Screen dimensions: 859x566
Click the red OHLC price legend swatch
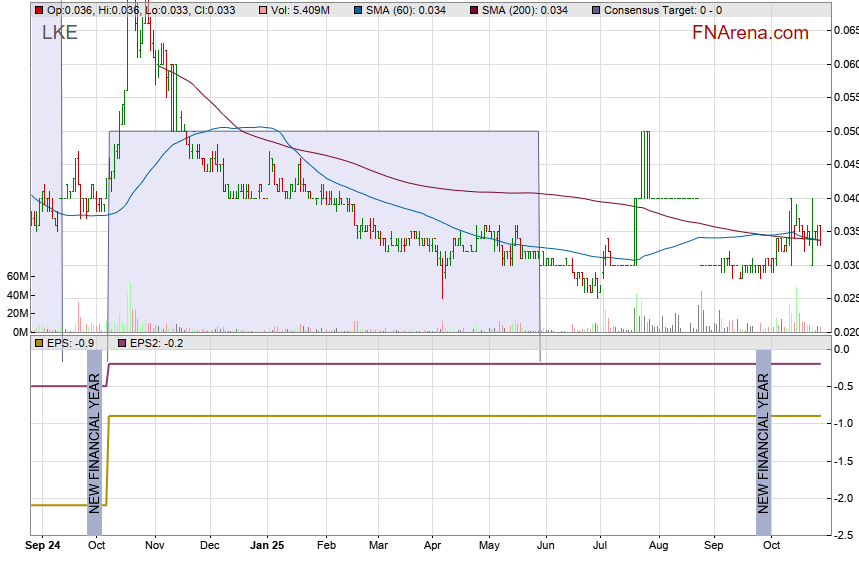point(39,10)
